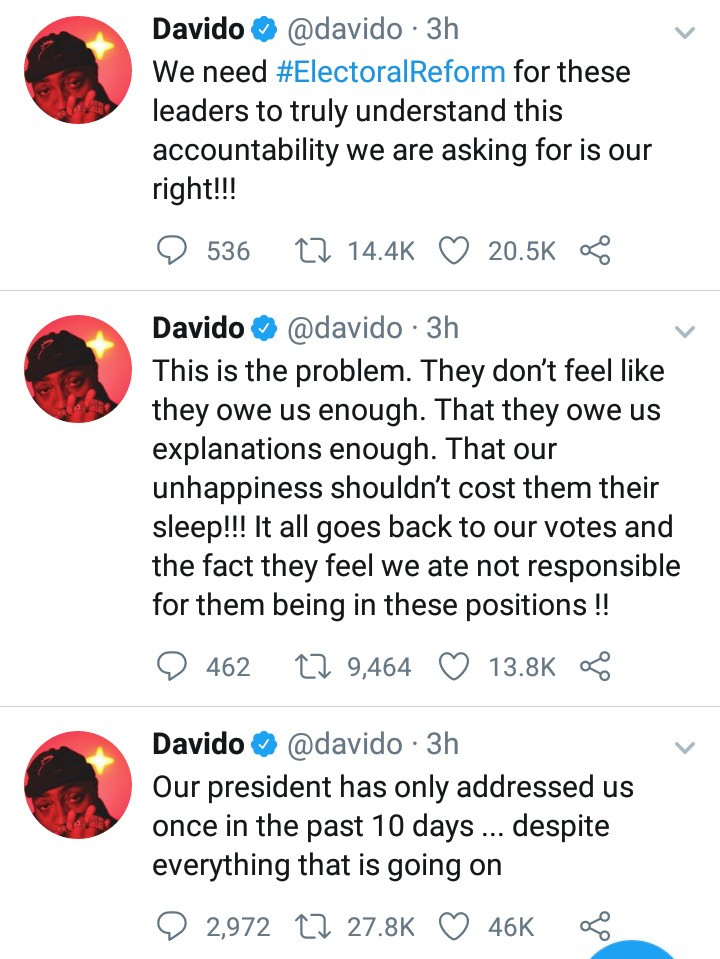
Task: Share the 'This is the problem' tweet
Action: point(595,666)
